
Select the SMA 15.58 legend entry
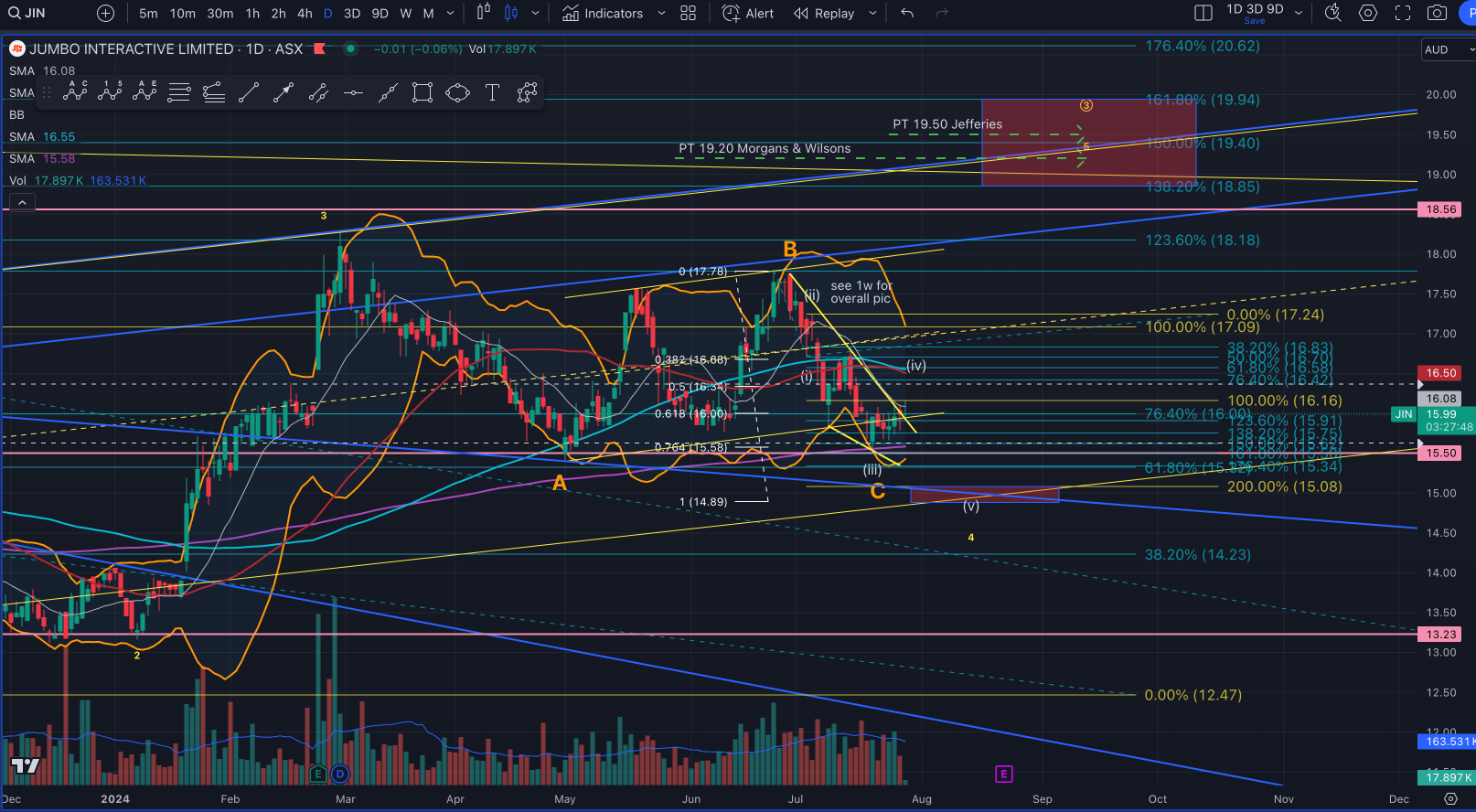(42, 158)
